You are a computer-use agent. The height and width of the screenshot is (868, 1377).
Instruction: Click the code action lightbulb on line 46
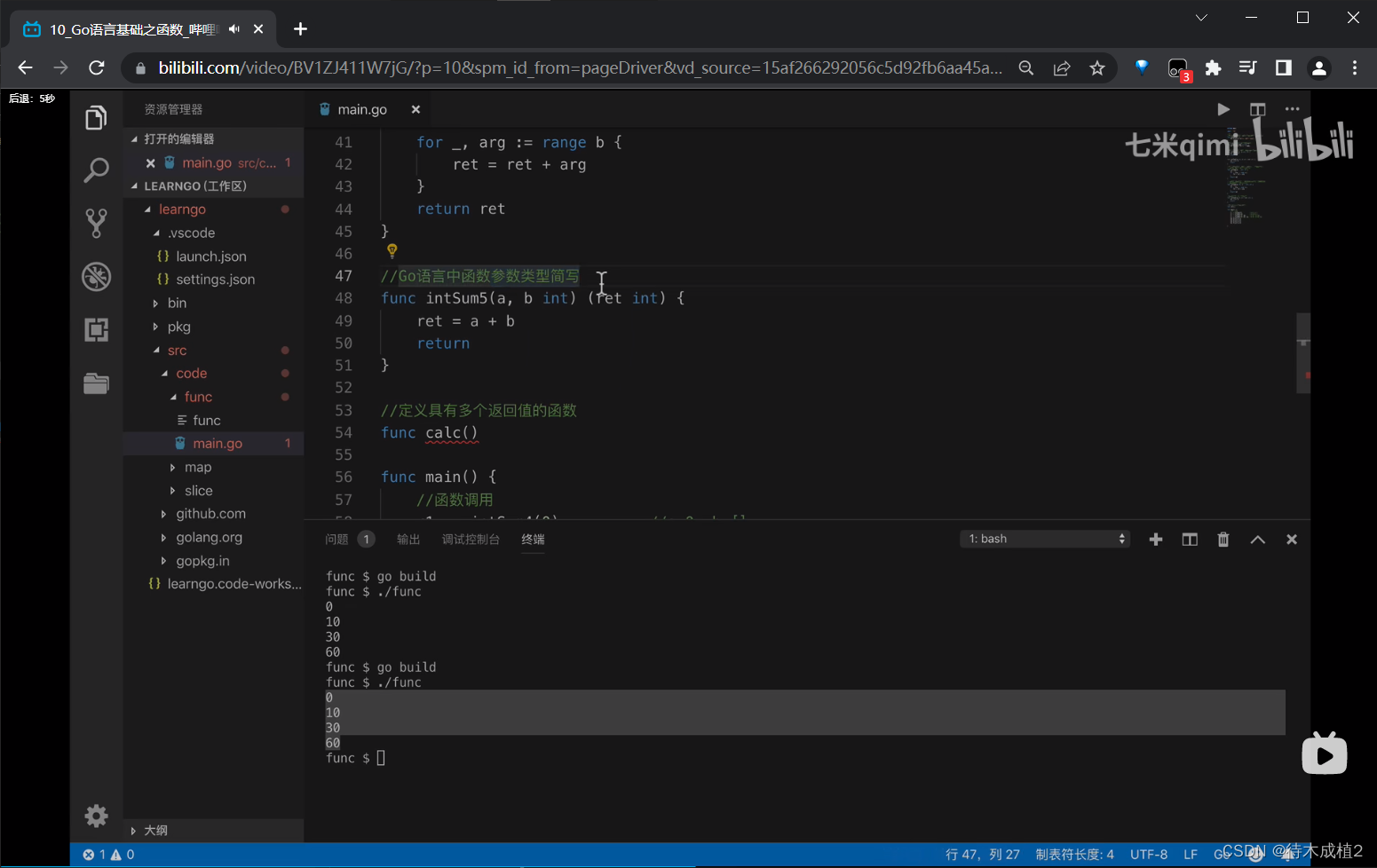coord(392,251)
